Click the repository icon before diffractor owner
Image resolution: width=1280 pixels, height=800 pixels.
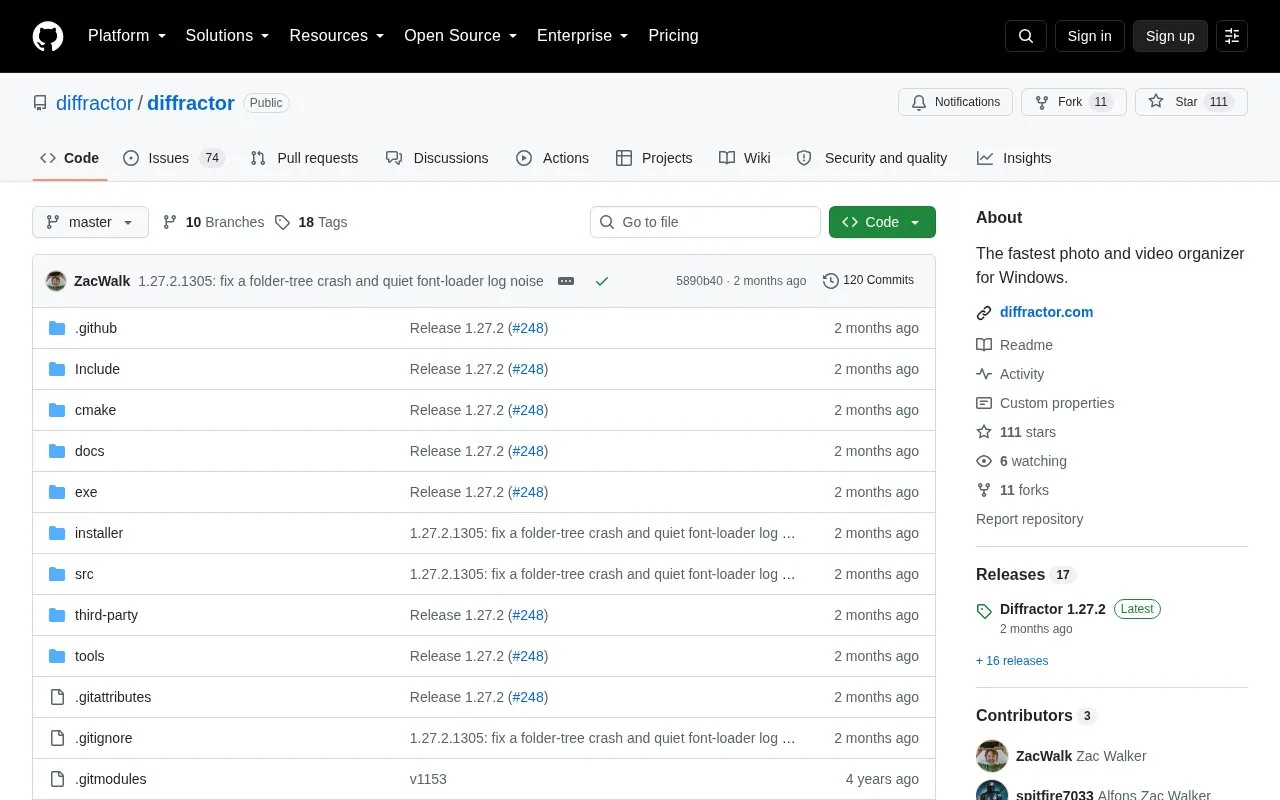pyautogui.click(x=40, y=103)
